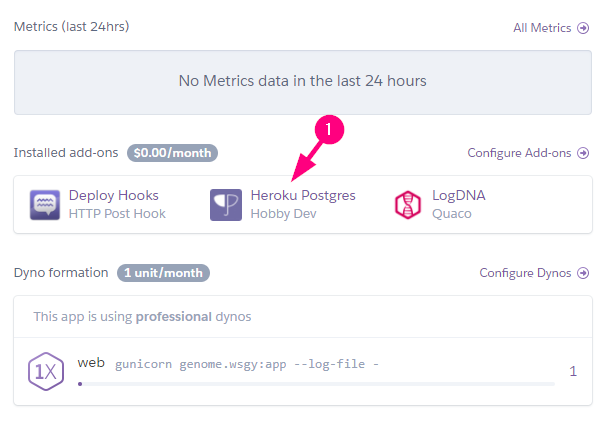Click the pink numbered annotation marker

click(x=331, y=129)
